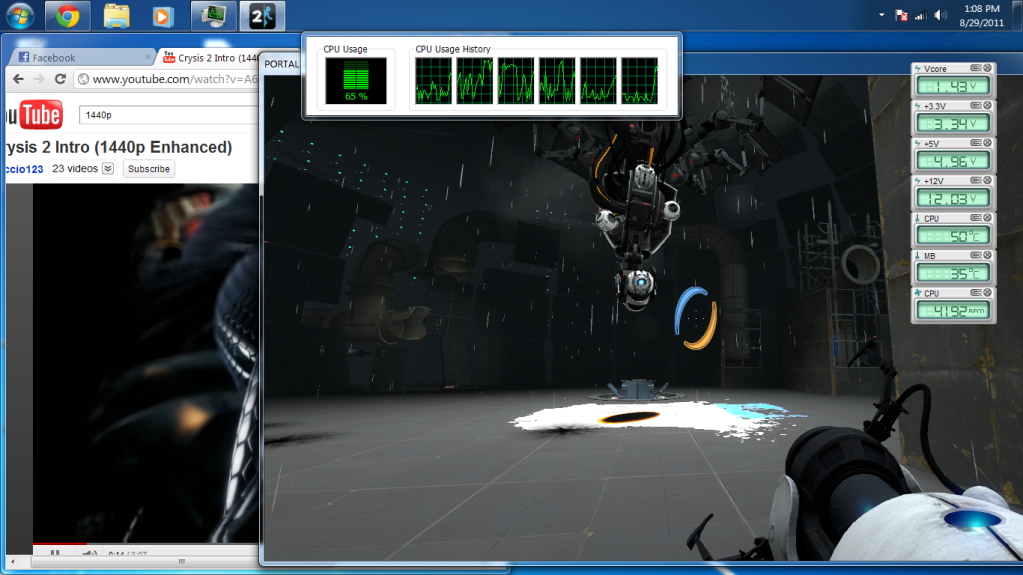Click the lightning icon on Vcore gadget
This screenshot has height=575, width=1023.
click(918, 69)
